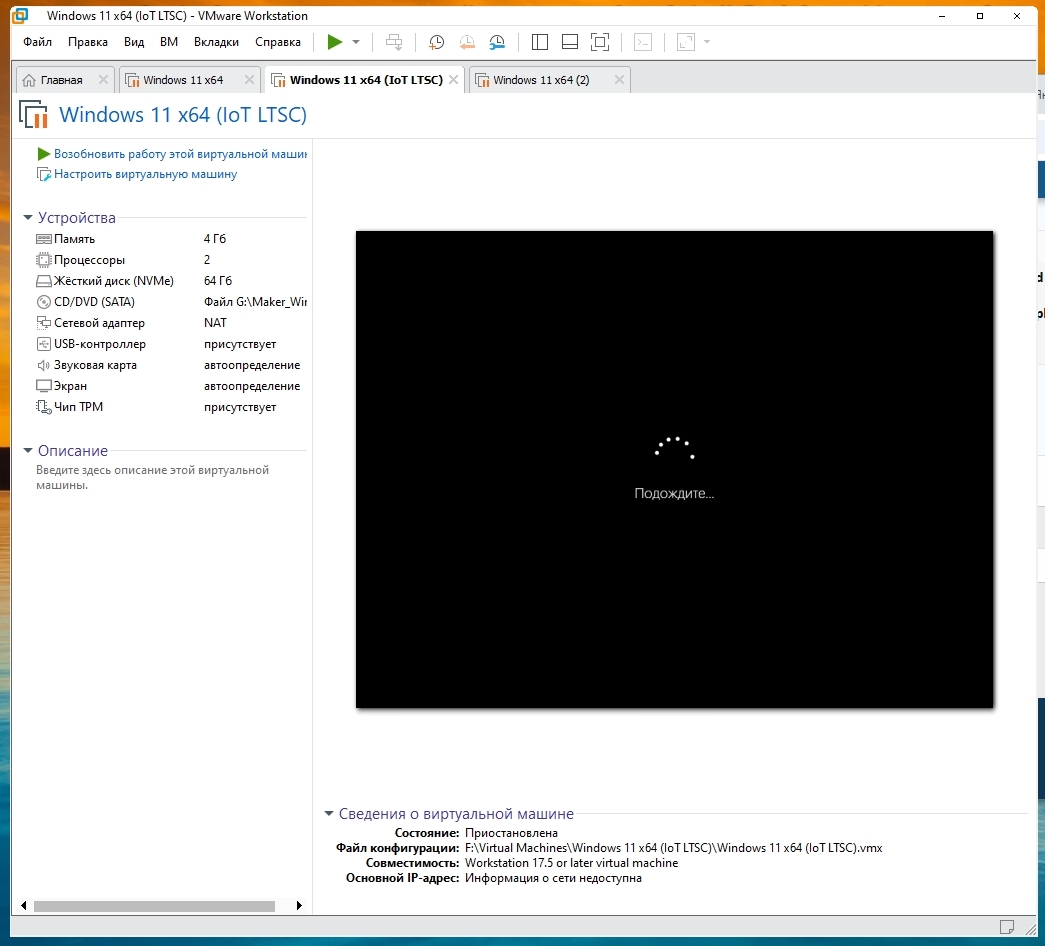This screenshot has width=1045, height=946.
Task: Click the Экран display device icon
Action: [43, 386]
